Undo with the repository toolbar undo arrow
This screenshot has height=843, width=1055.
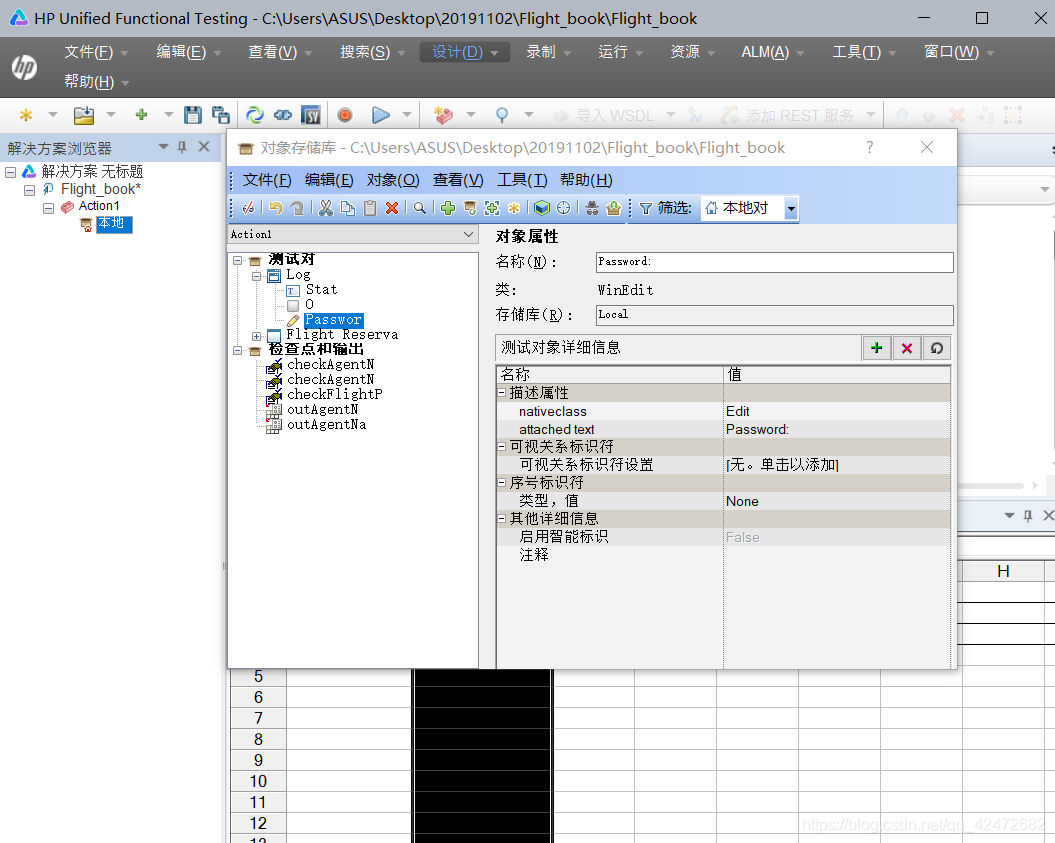(x=275, y=209)
